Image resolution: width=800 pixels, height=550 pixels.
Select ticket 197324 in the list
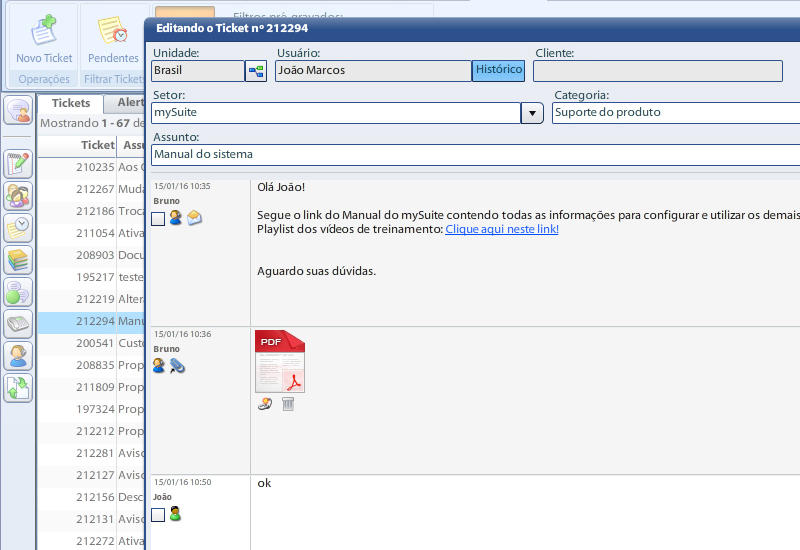92,409
